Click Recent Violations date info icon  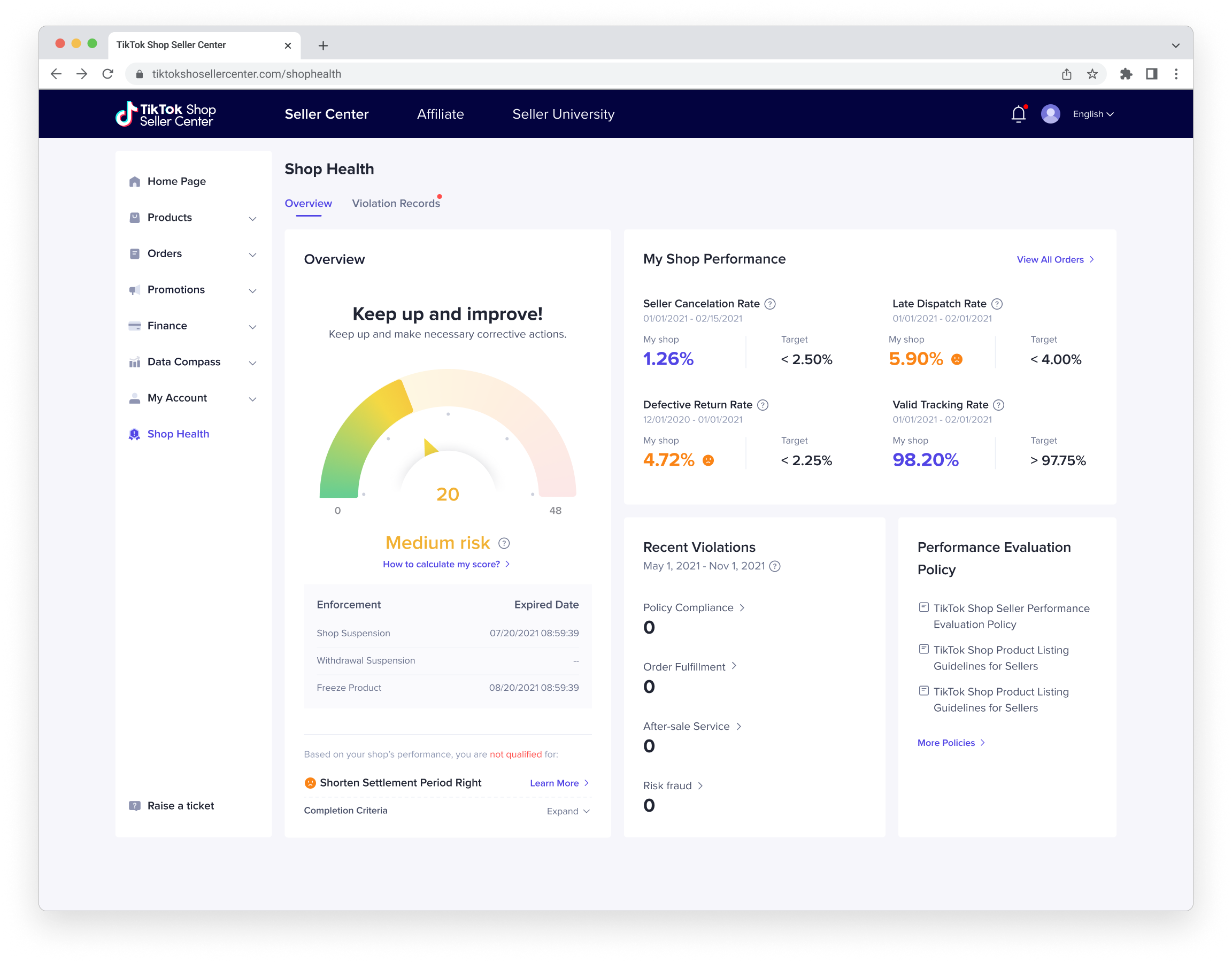[x=775, y=566]
